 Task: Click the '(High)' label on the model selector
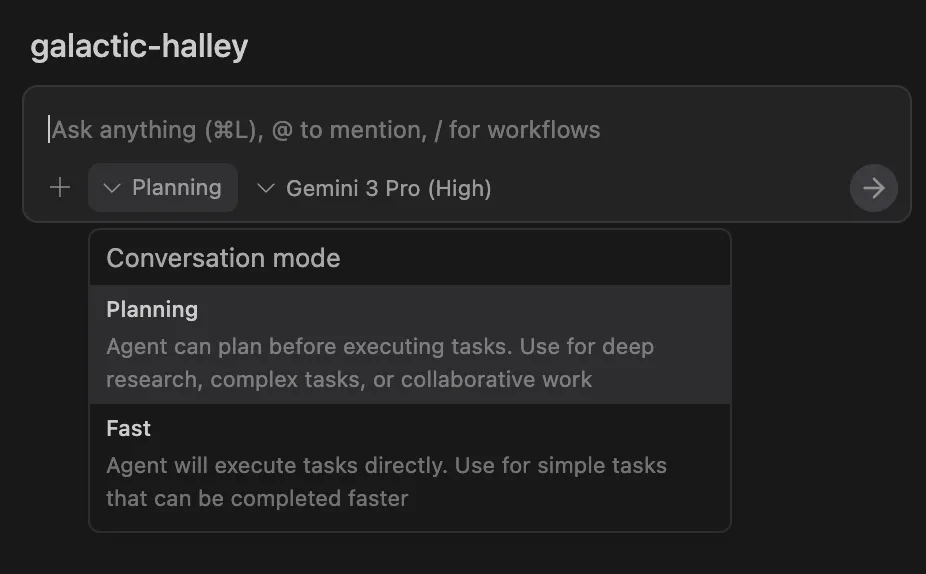[460, 188]
